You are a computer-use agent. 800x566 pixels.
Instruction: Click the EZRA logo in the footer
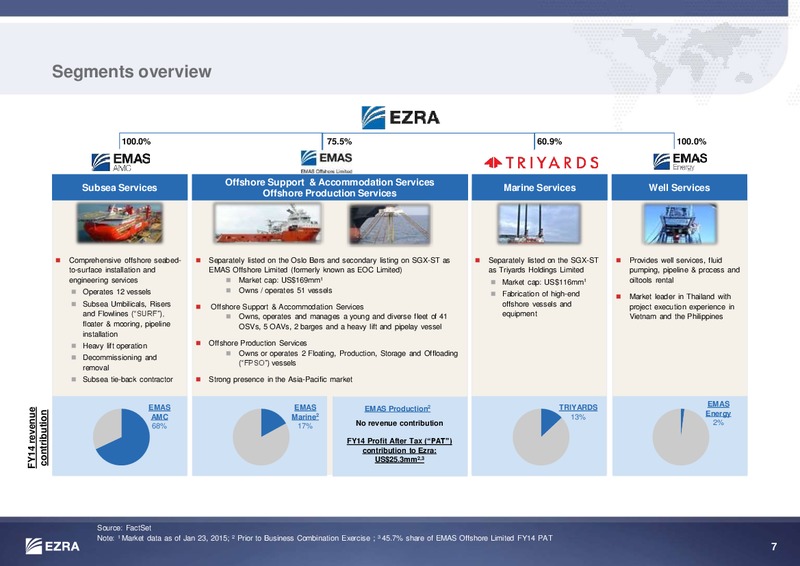pyautogui.click(x=53, y=546)
